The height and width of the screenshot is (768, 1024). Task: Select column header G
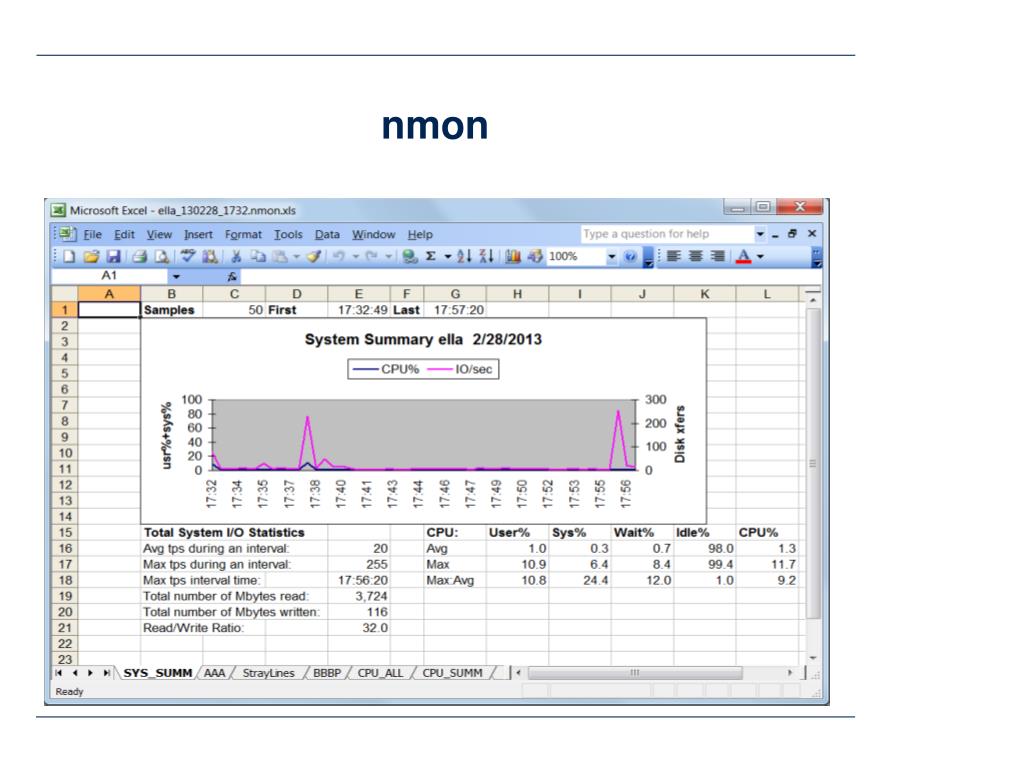455,294
